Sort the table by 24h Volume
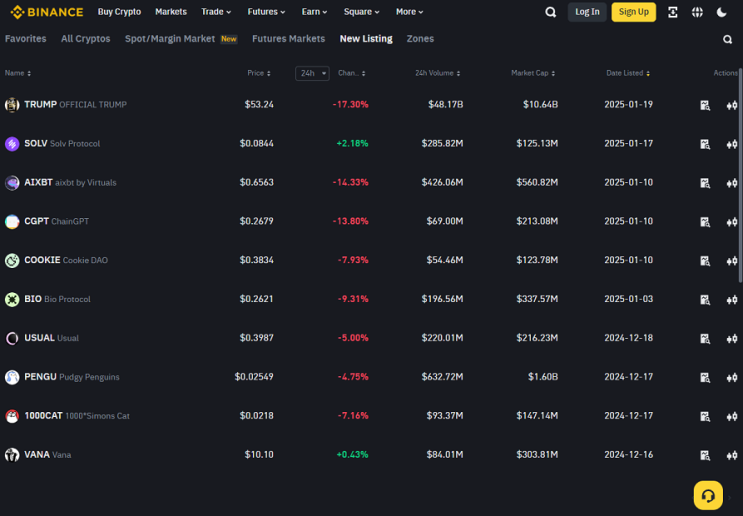The width and height of the screenshot is (743, 516). click(x=438, y=73)
